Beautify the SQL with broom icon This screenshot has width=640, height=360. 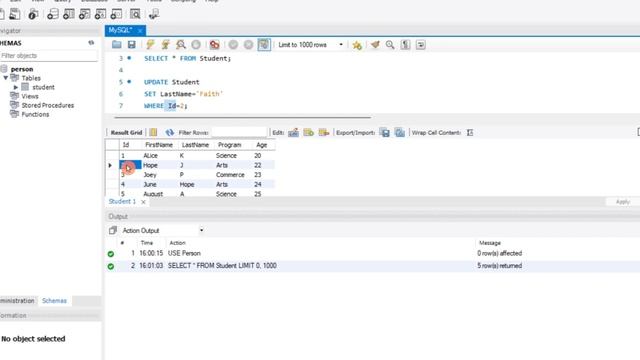coord(375,44)
